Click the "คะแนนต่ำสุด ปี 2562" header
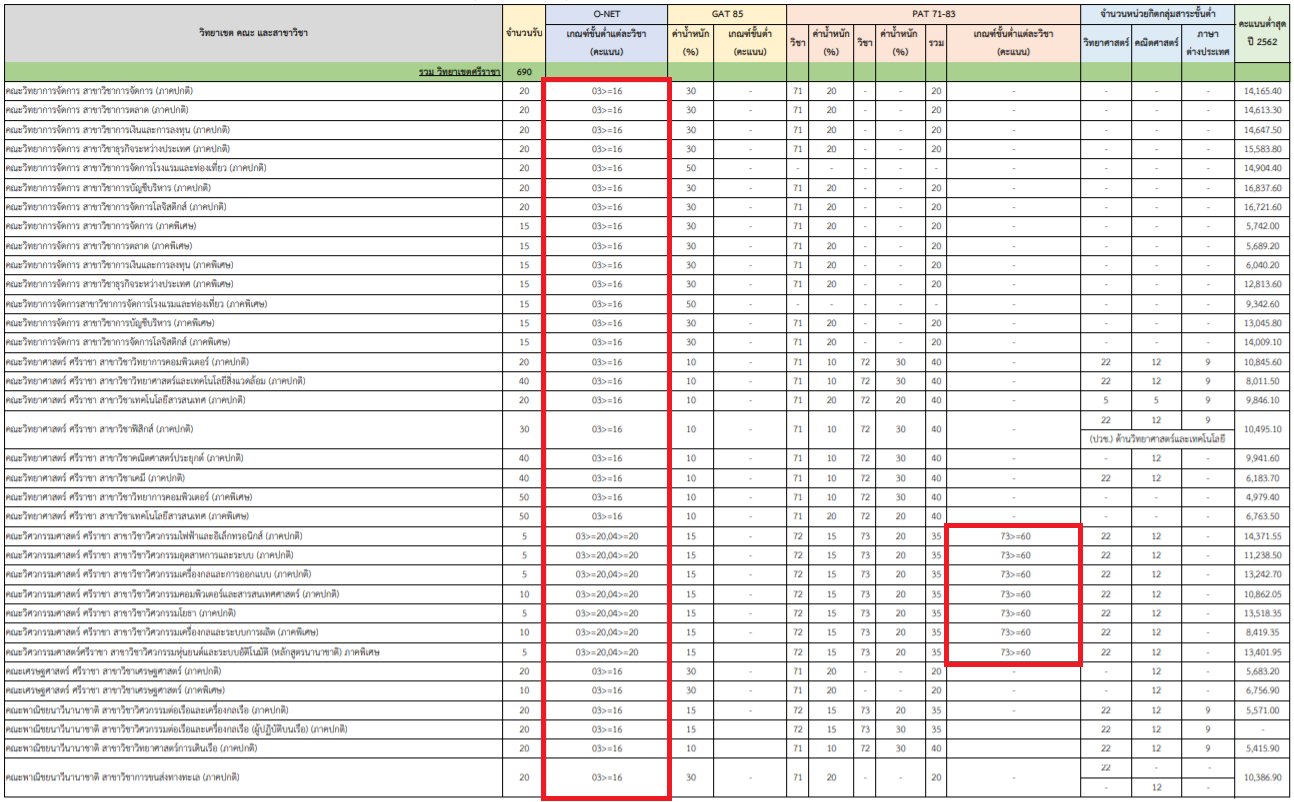The width and height of the screenshot is (1294, 802). (1262, 33)
